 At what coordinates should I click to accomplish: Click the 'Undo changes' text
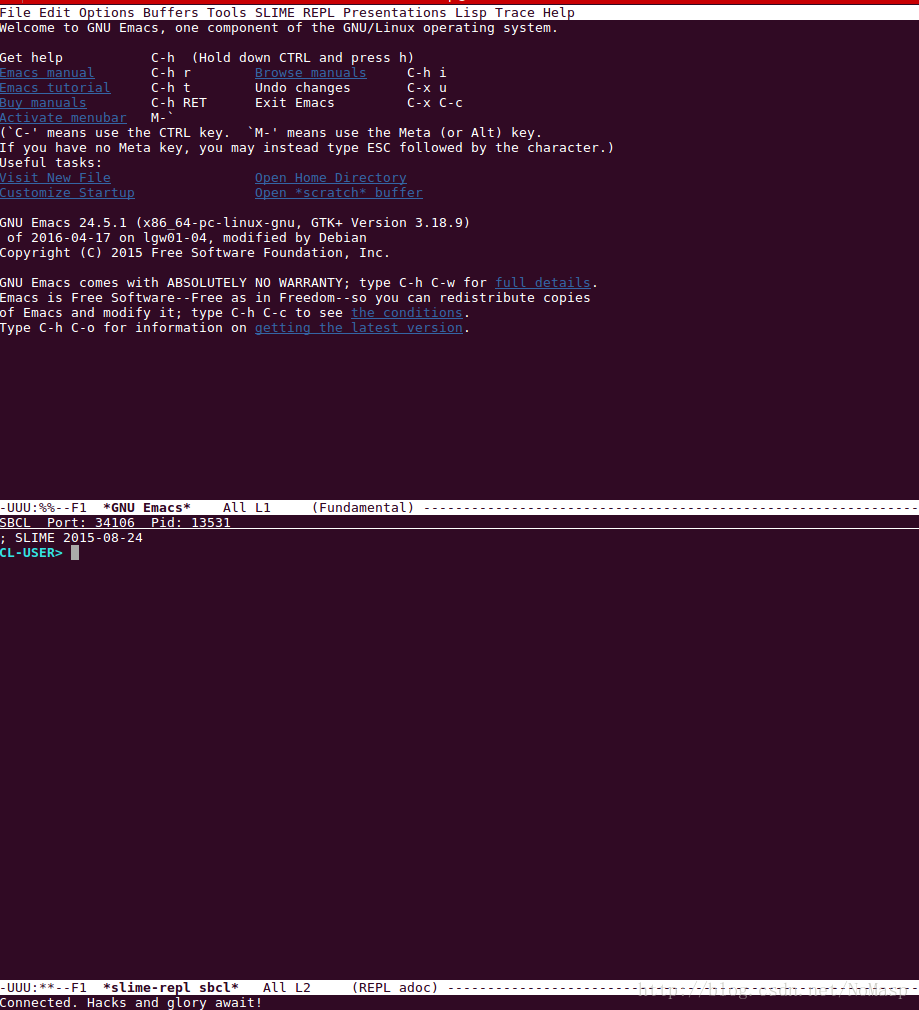[x=303, y=88]
